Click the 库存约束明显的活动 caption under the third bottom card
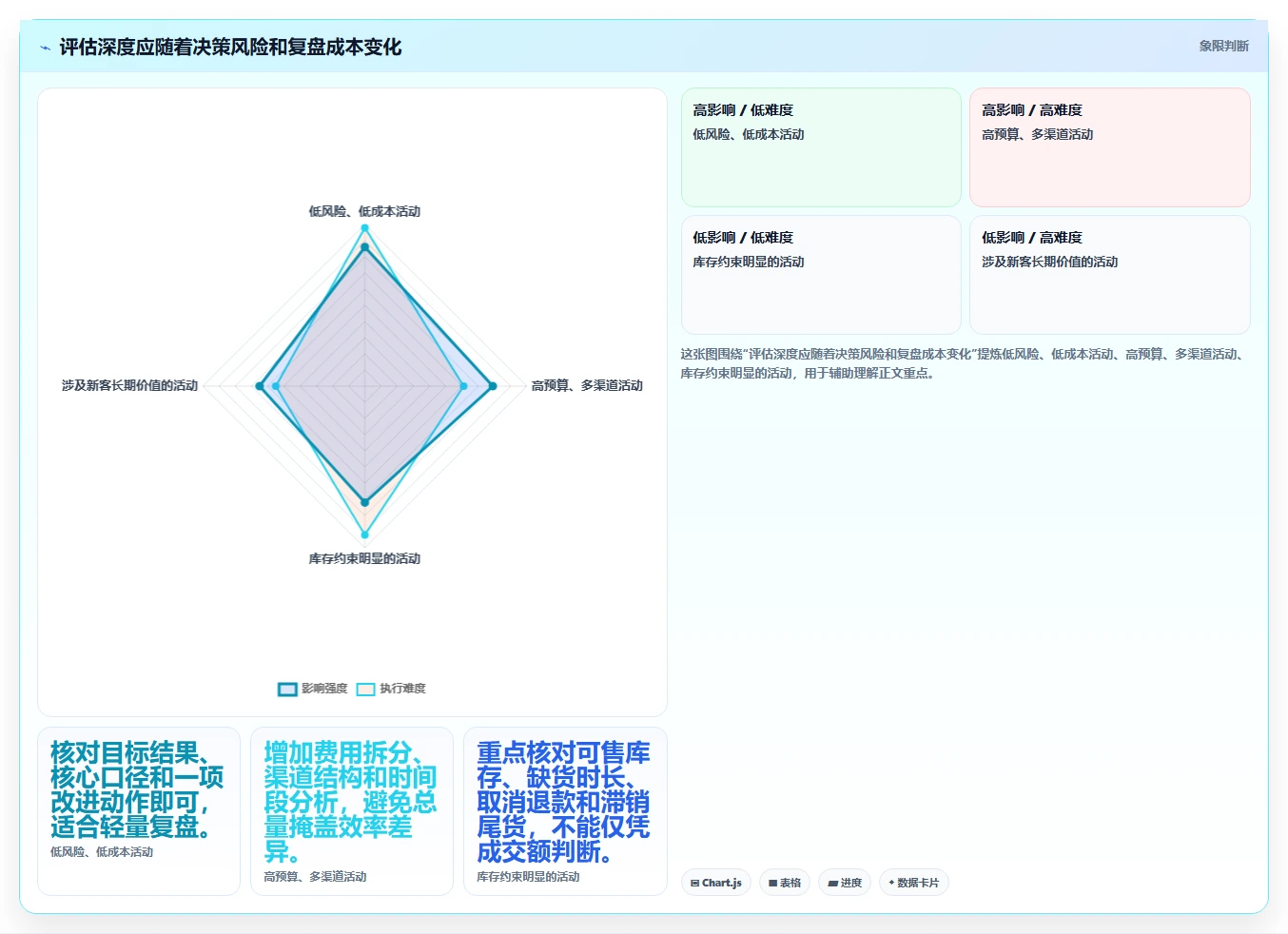The width and height of the screenshot is (1288, 934). 528,877
